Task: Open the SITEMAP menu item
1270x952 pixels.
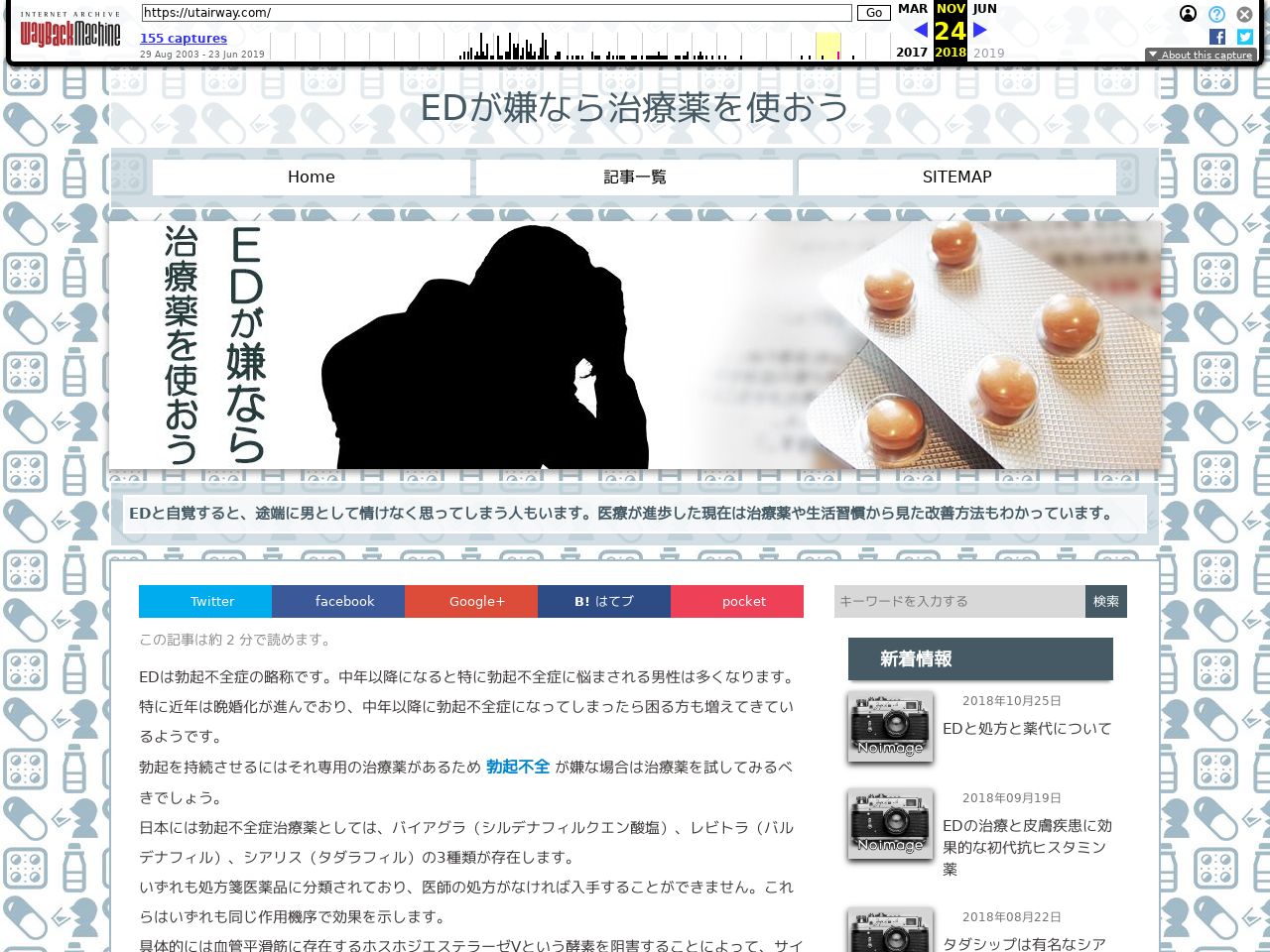Action: coord(956,177)
